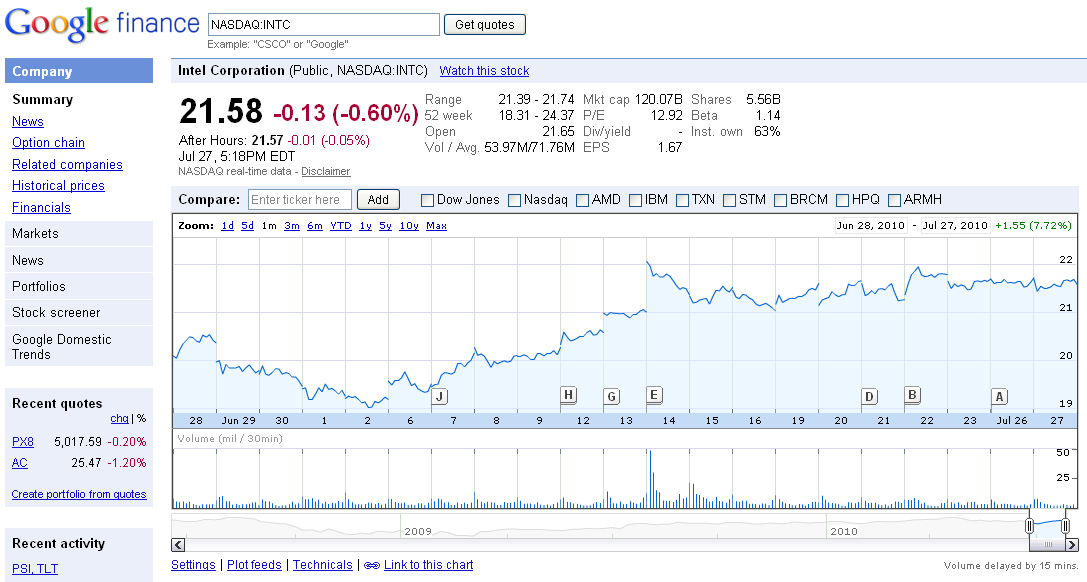Focus the Enter ticker here compare field
This screenshot has width=1087, height=582.
click(x=299, y=200)
